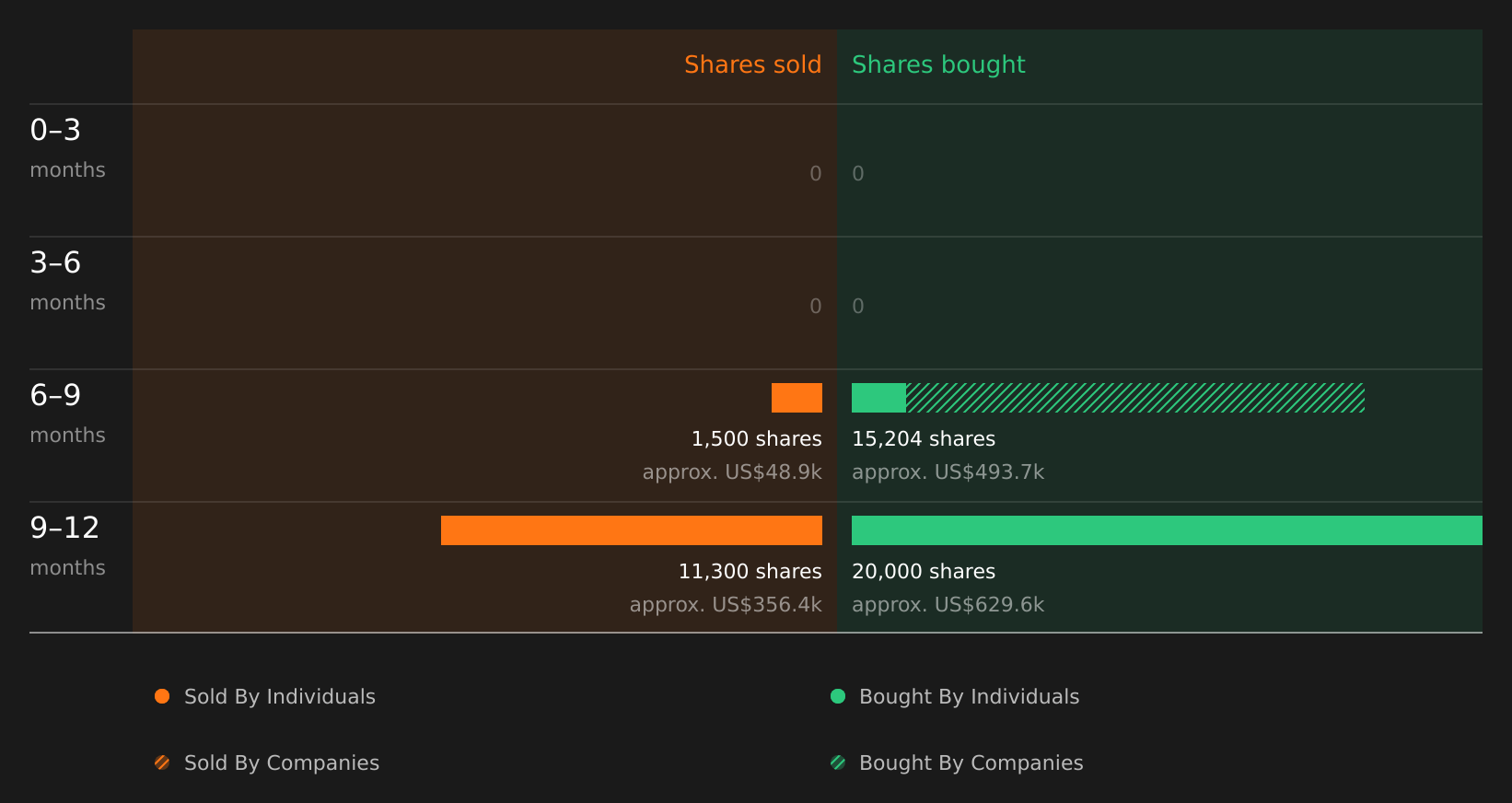Click the striped Bought By Companies legend icon

[838, 762]
